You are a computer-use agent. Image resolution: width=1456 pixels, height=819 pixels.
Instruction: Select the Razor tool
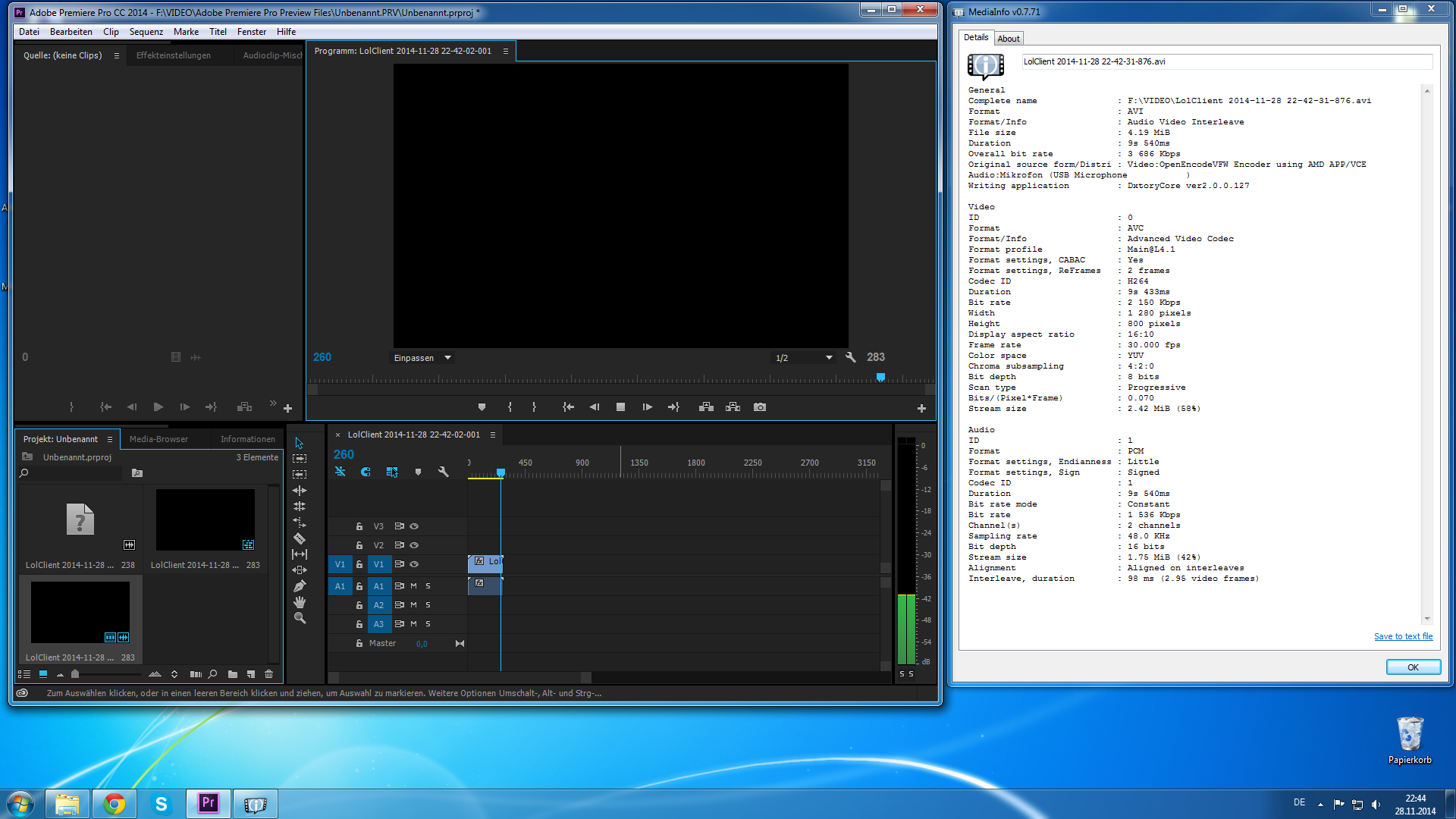point(300,538)
